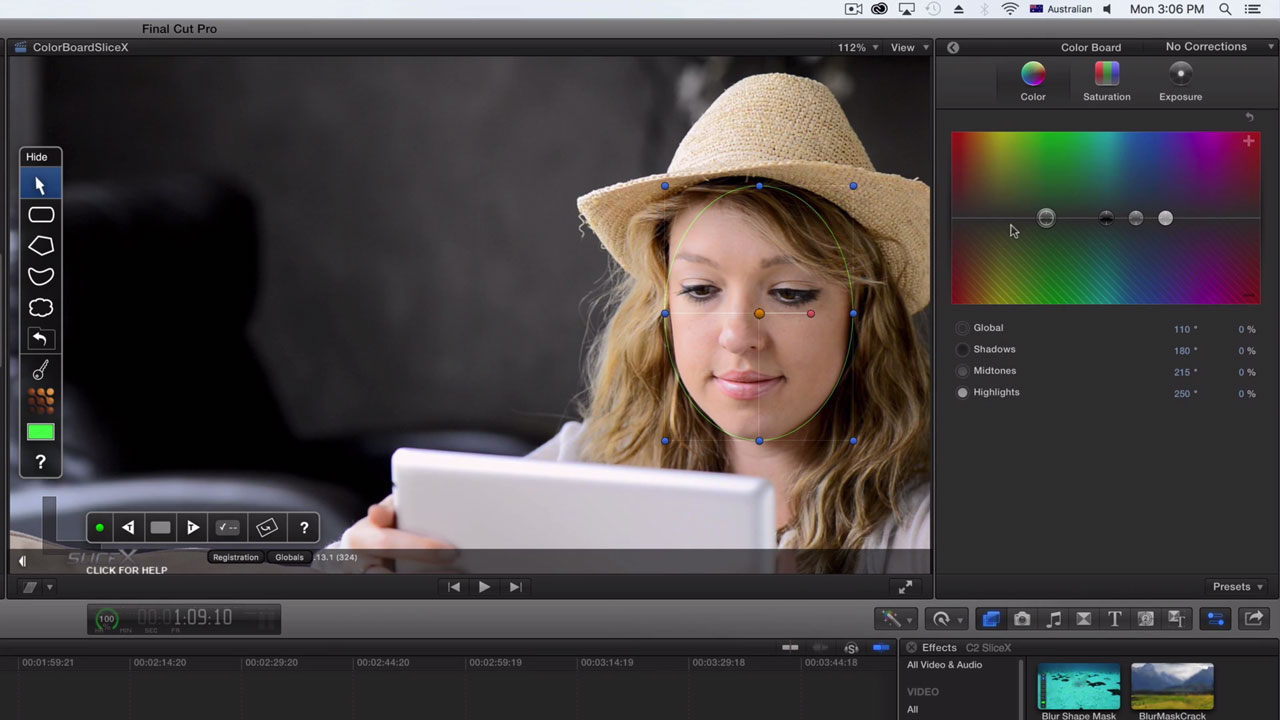Select the Highlights color puck row

996,393
